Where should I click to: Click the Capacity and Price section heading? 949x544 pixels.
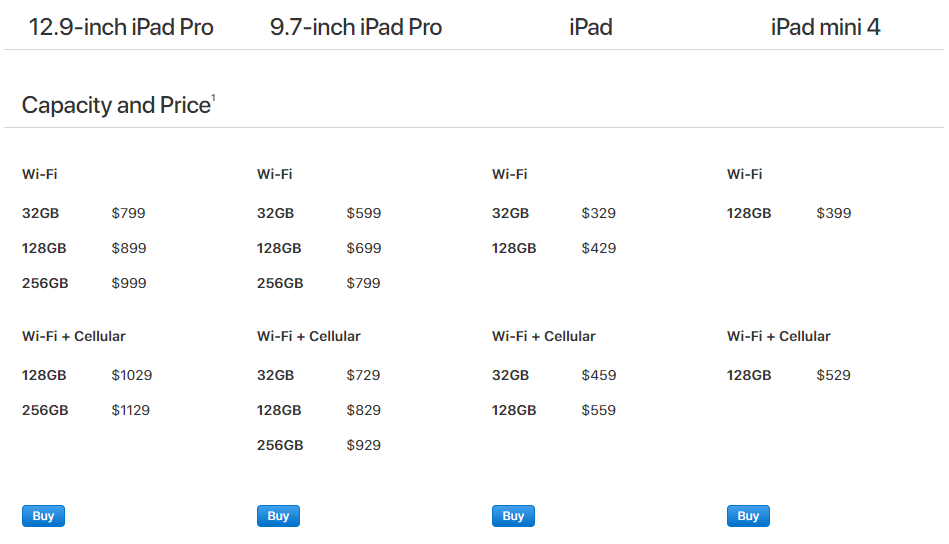tap(116, 105)
